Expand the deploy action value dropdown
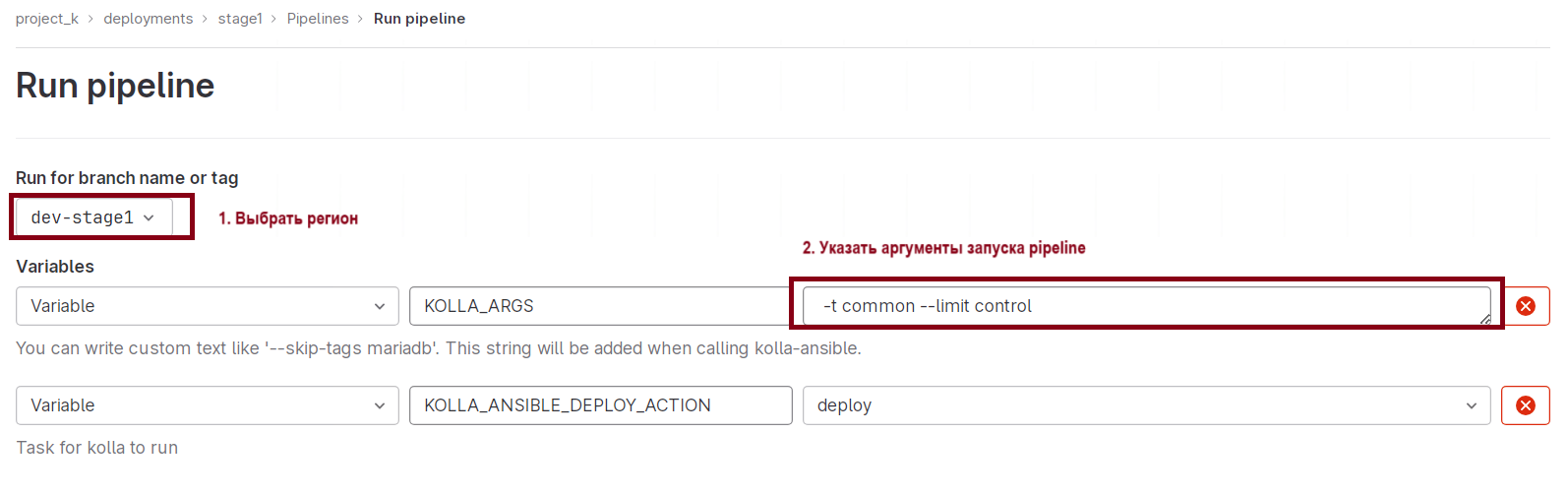The width and height of the screenshot is (1568, 495). pos(1146,405)
